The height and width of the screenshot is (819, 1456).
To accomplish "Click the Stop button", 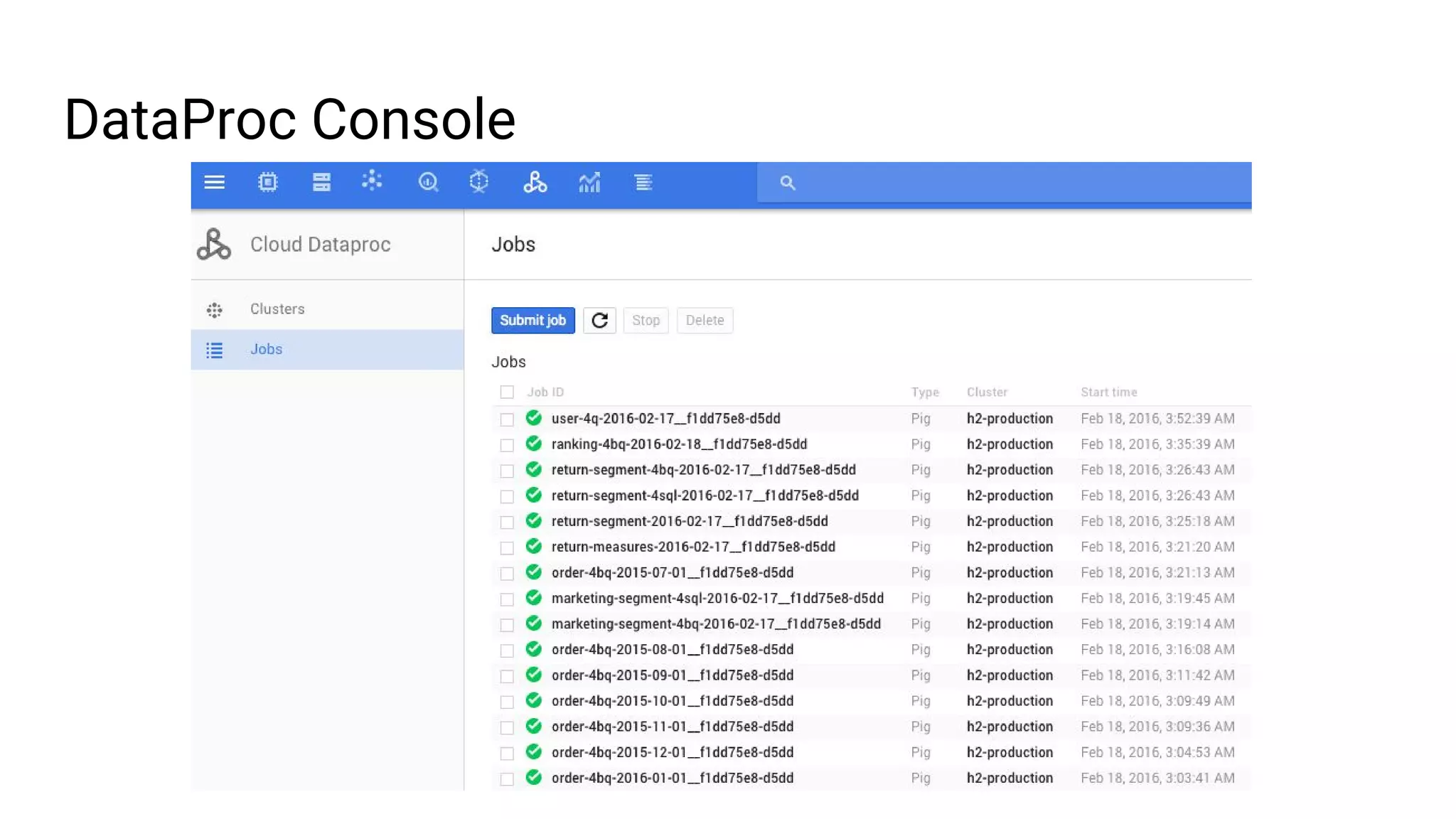I will click(646, 321).
